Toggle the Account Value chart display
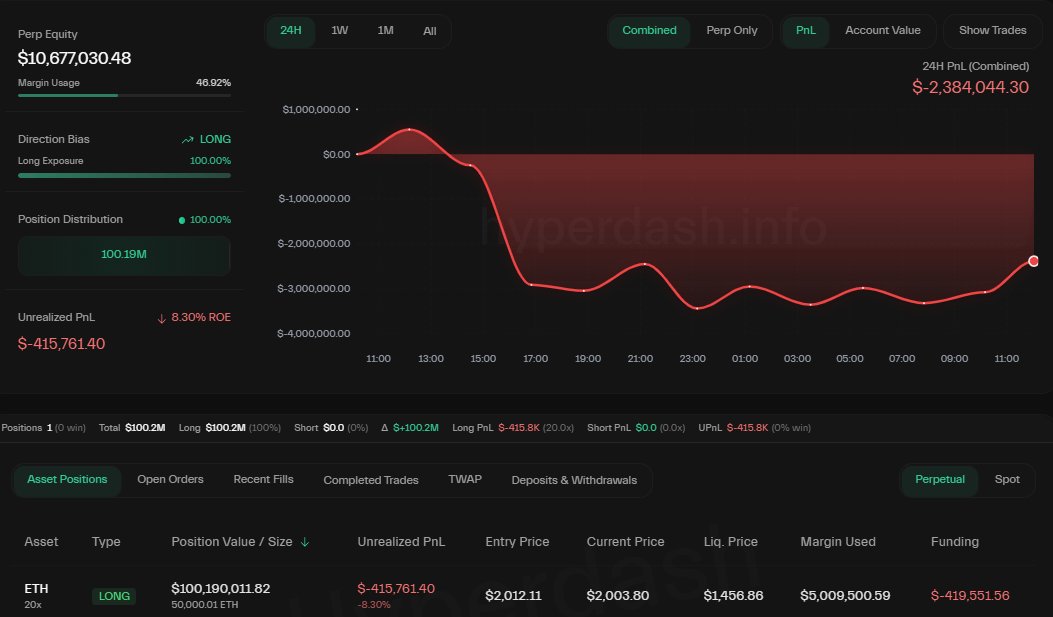 (883, 31)
